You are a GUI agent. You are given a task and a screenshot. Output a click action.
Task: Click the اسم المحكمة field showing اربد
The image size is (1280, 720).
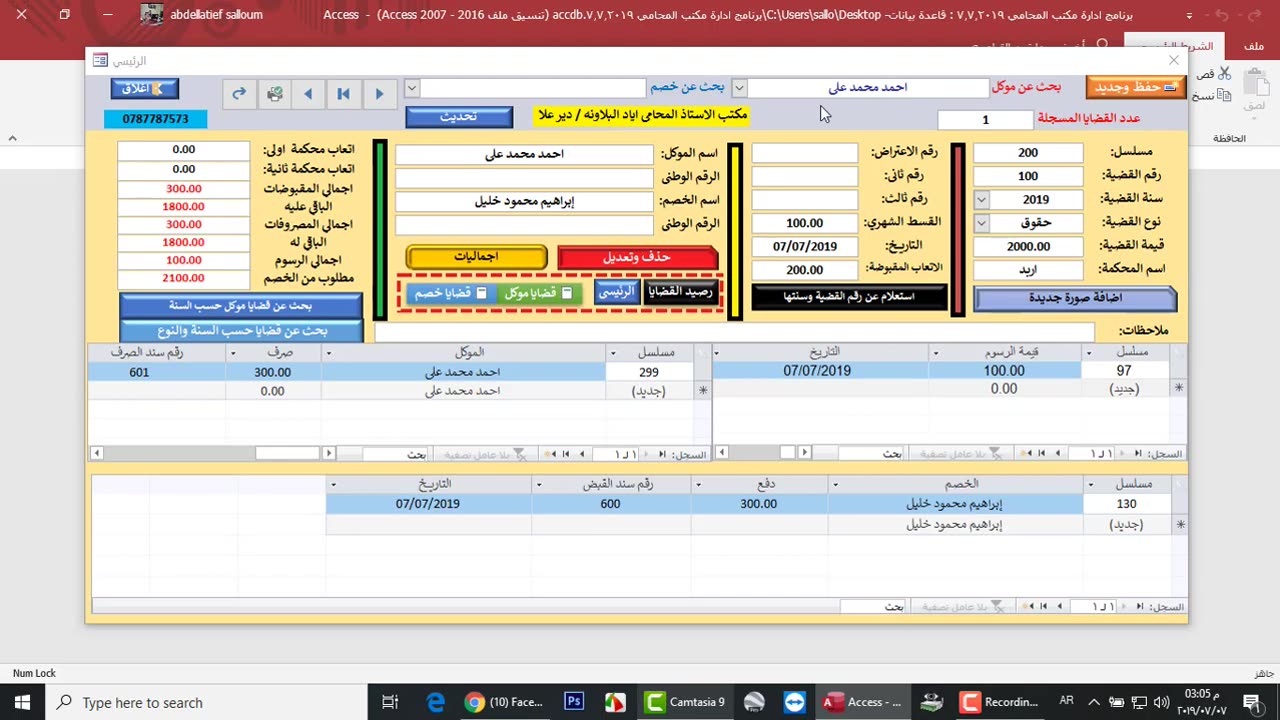[1028, 270]
